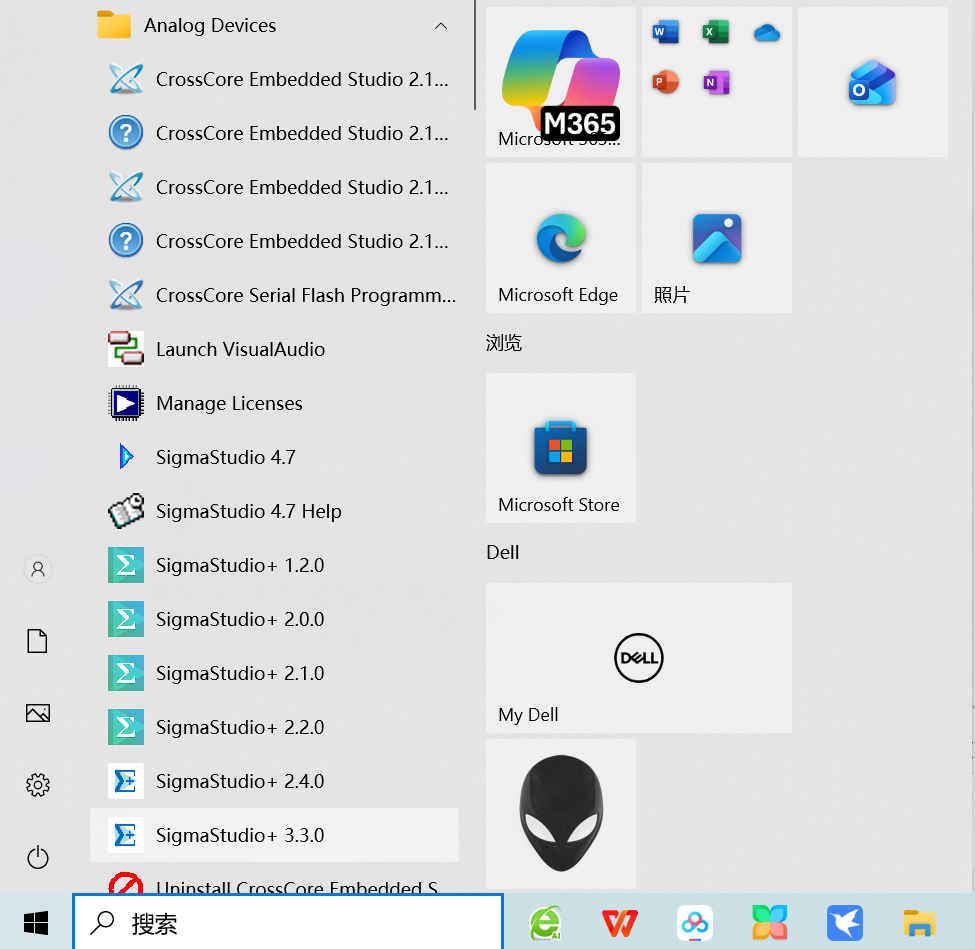The height and width of the screenshot is (949, 975).
Task: Select the SigmaStudio 4.7 Help label
Action: [x=249, y=511]
